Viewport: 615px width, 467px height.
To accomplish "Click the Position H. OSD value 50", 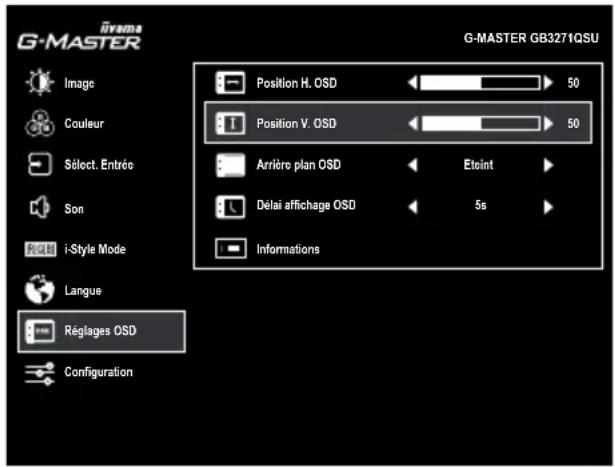I will click(x=573, y=83).
